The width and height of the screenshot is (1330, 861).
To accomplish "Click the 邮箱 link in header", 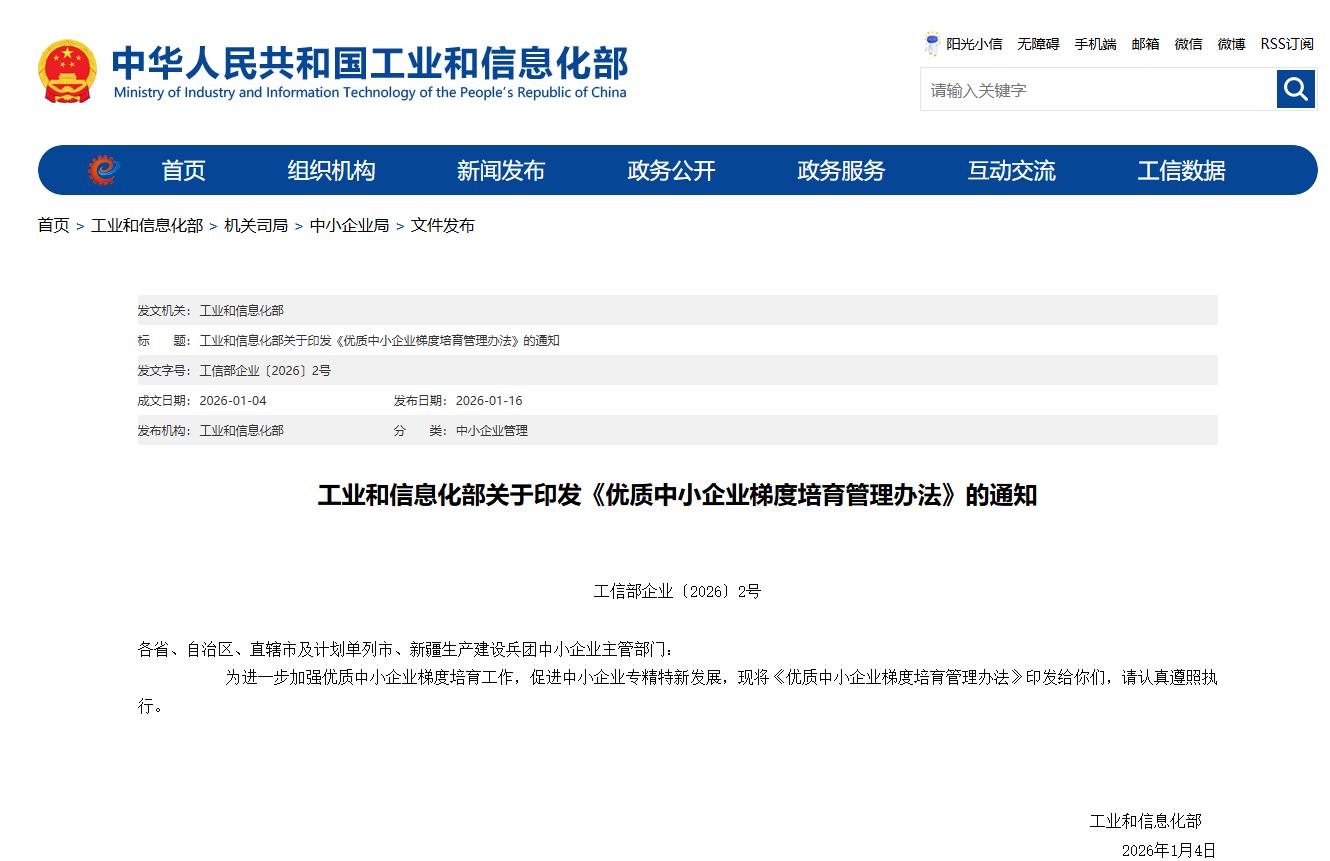I will pos(1145,44).
